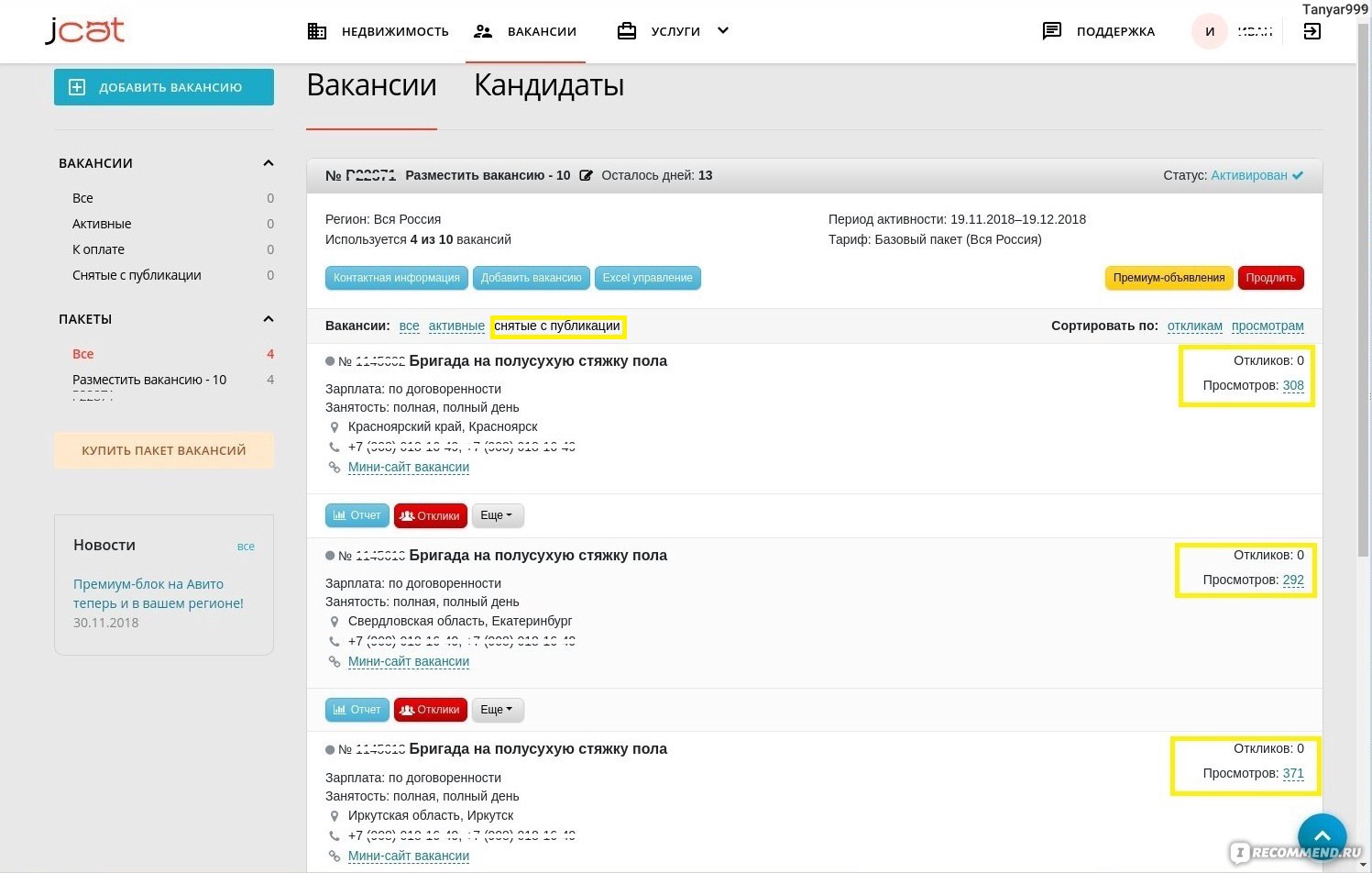Click Отчет for the Красноярск vacancy
The width and height of the screenshot is (1372, 873).
(x=357, y=515)
